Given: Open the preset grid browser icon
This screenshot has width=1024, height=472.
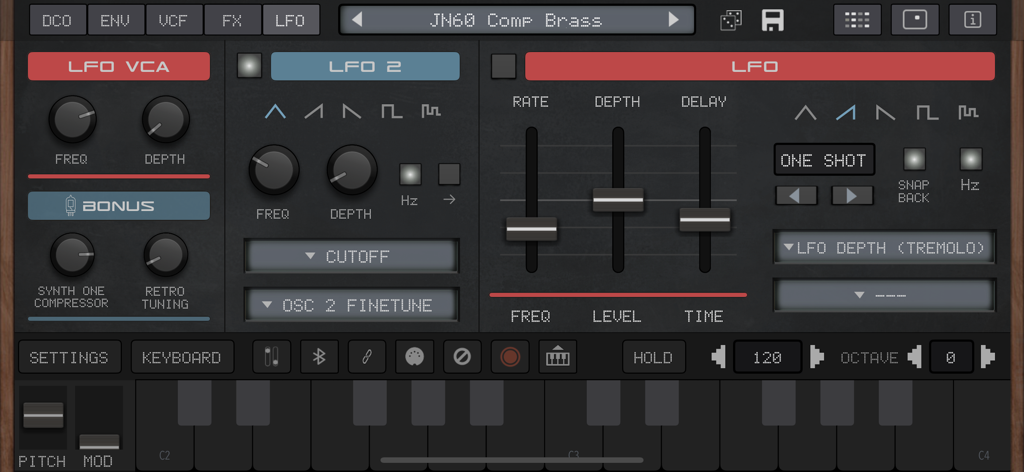Looking at the screenshot, I should 857,20.
